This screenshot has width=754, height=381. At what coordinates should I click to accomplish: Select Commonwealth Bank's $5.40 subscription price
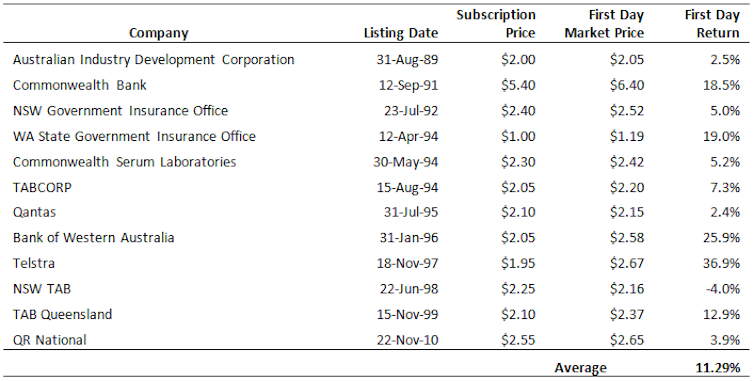pyautogui.click(x=518, y=85)
